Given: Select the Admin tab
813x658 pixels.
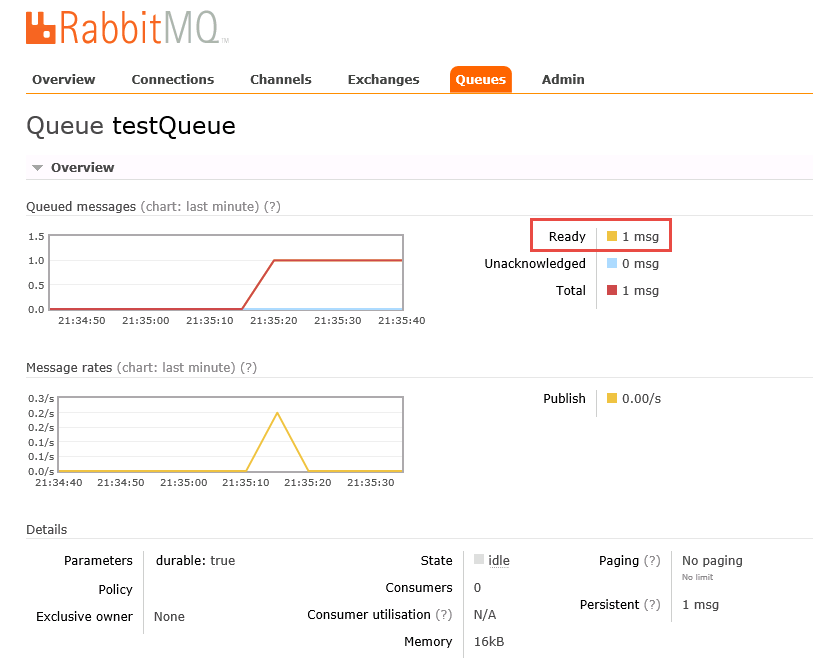Looking at the screenshot, I should [x=563, y=80].
